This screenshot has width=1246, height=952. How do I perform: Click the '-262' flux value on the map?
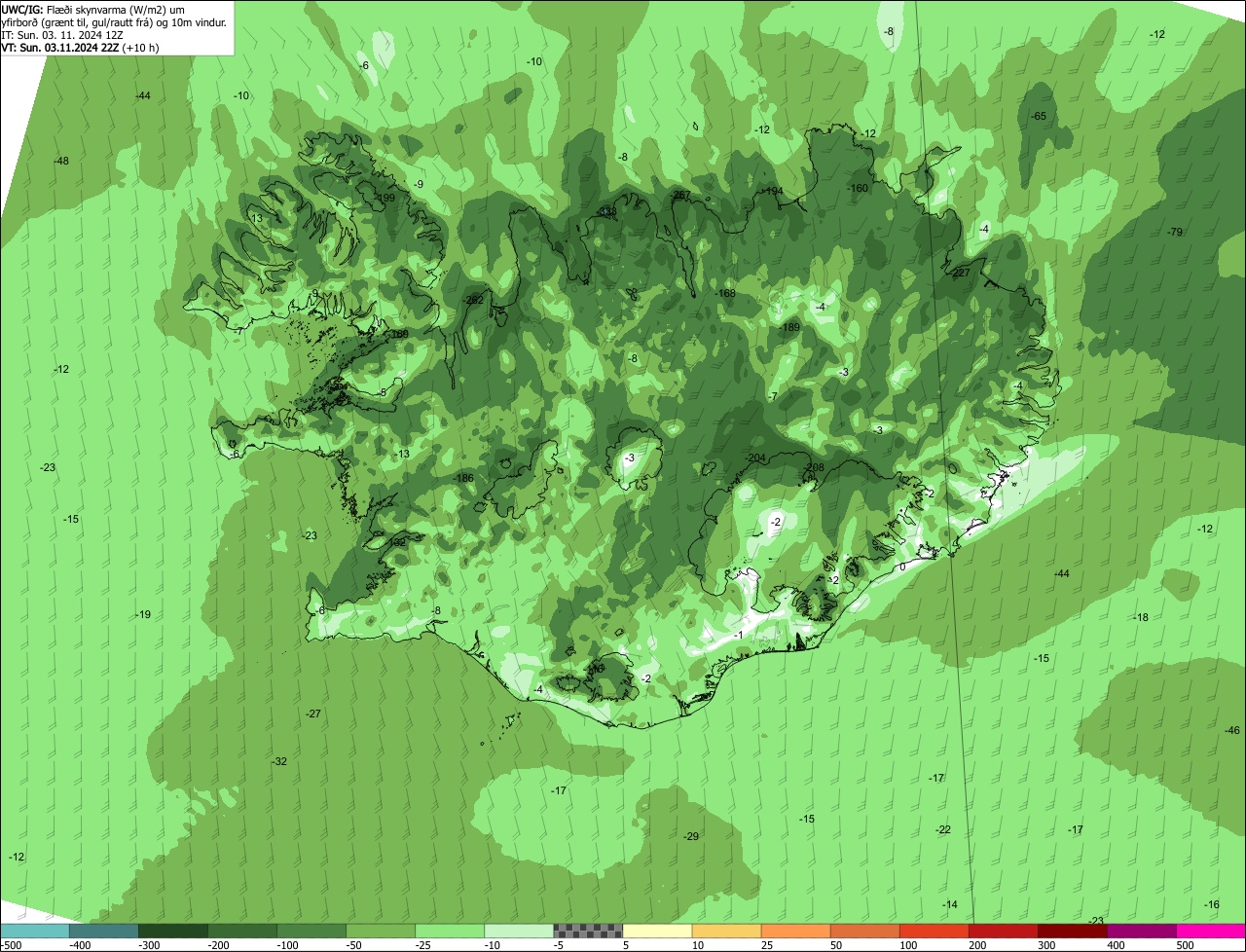[x=474, y=300]
